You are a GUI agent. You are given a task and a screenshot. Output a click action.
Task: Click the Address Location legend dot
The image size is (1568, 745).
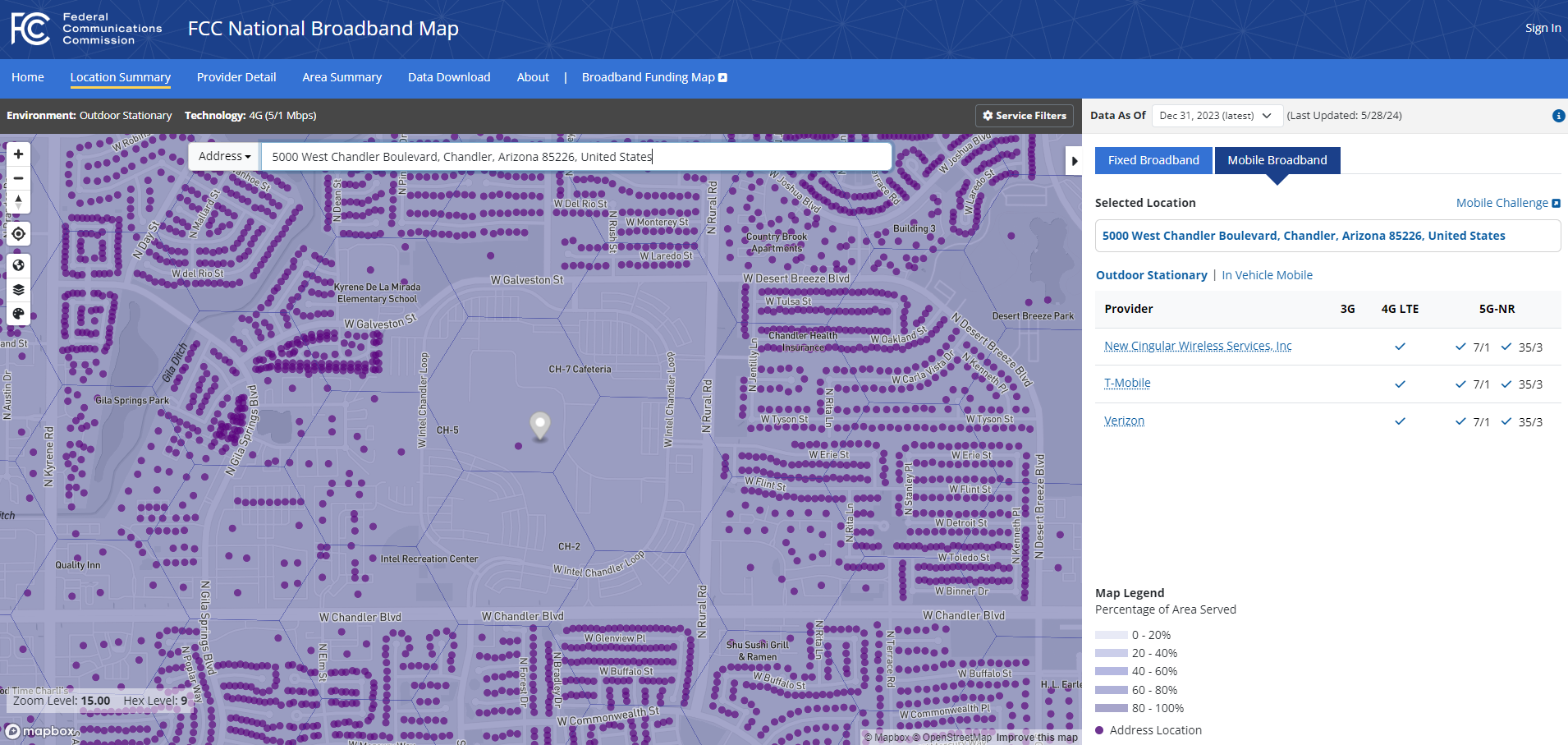pos(1099,730)
